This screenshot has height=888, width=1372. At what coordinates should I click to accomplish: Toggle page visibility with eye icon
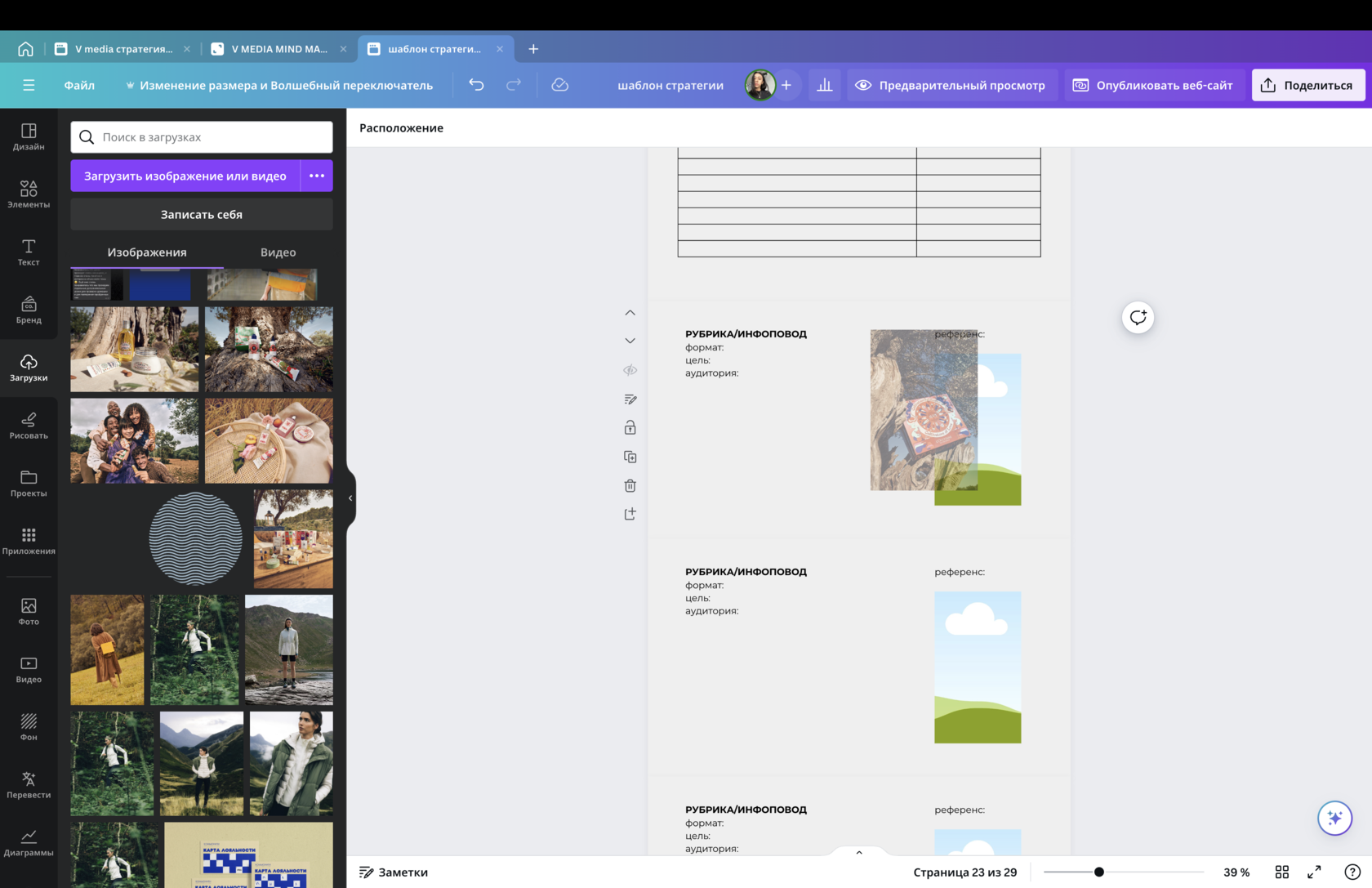(x=630, y=370)
